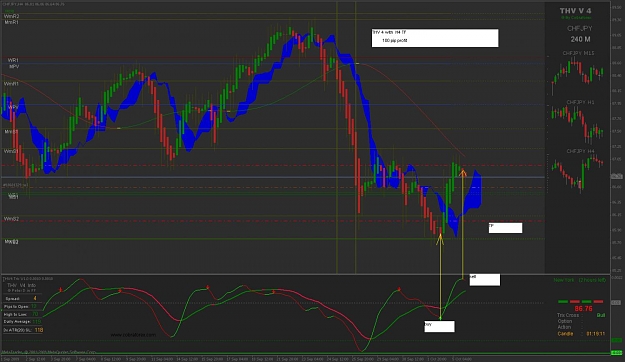Click the New York session status text

click(x=580, y=280)
